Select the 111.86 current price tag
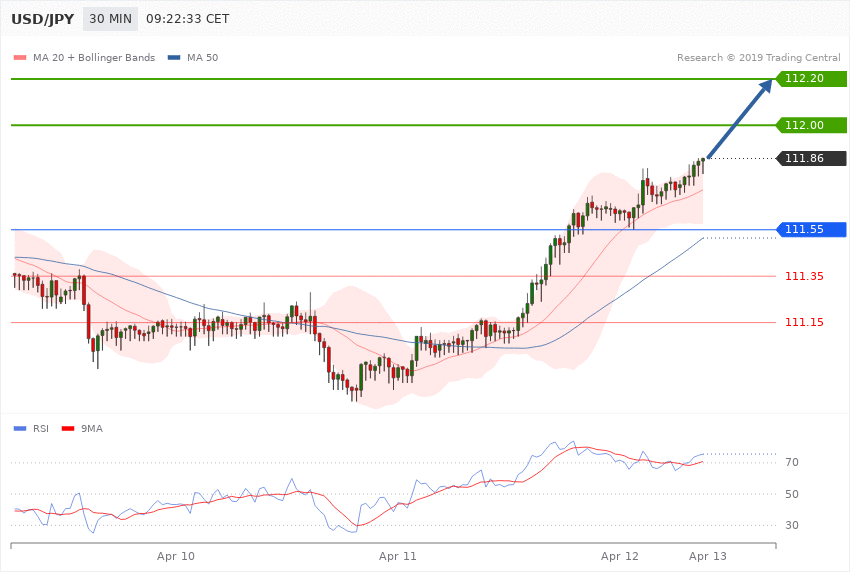The height and width of the screenshot is (576, 850). (x=811, y=158)
